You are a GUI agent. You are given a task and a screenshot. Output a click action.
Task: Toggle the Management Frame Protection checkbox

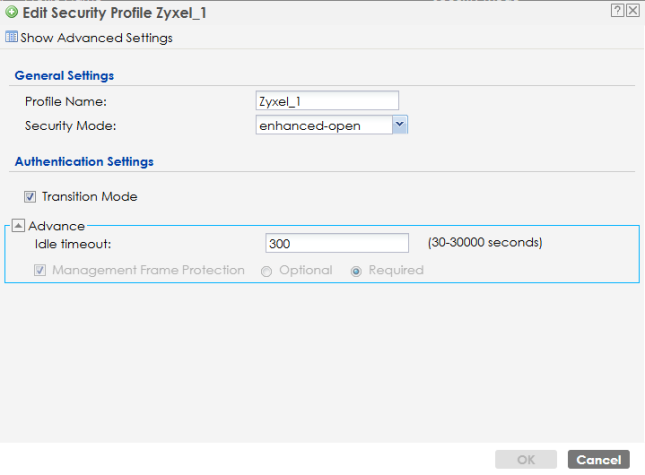[x=40, y=271]
